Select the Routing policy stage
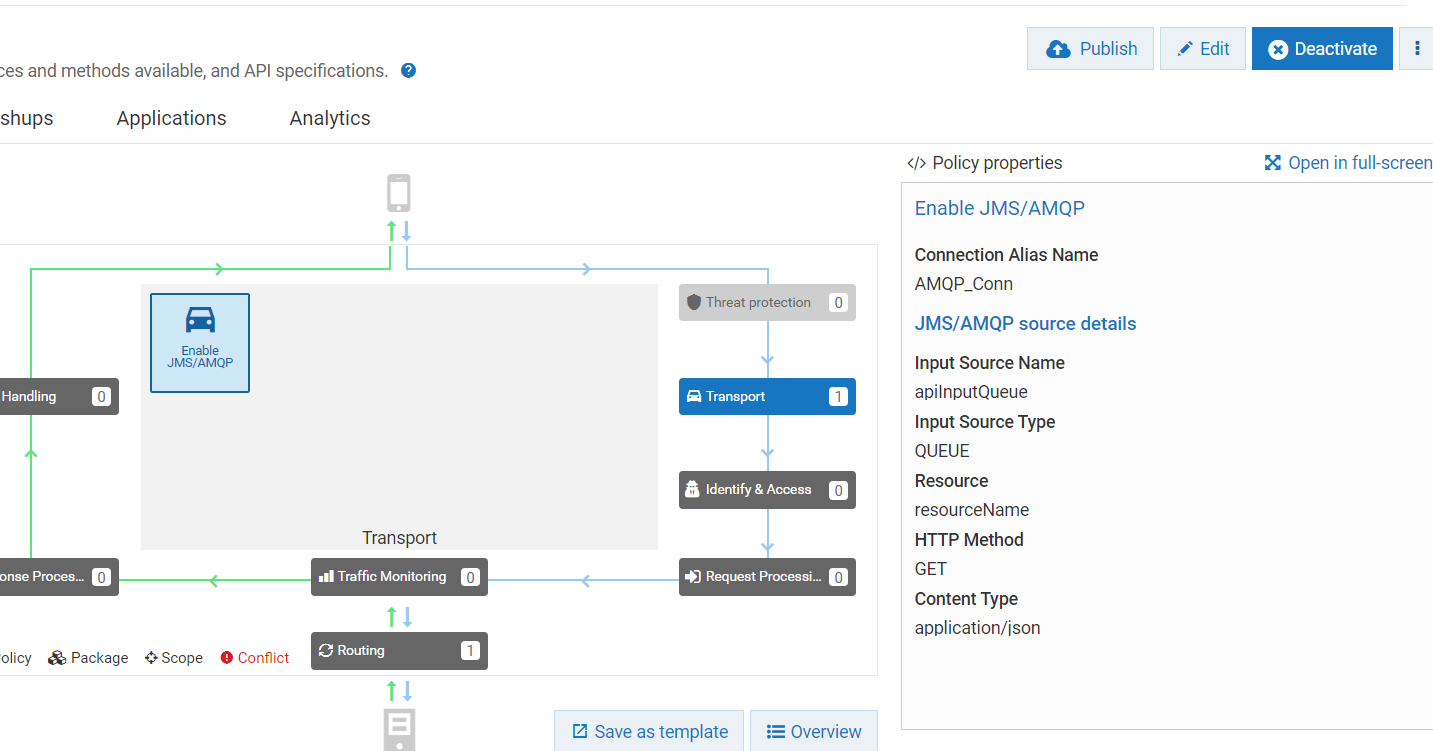This screenshot has height=751, width=1433. pyautogui.click(x=399, y=651)
